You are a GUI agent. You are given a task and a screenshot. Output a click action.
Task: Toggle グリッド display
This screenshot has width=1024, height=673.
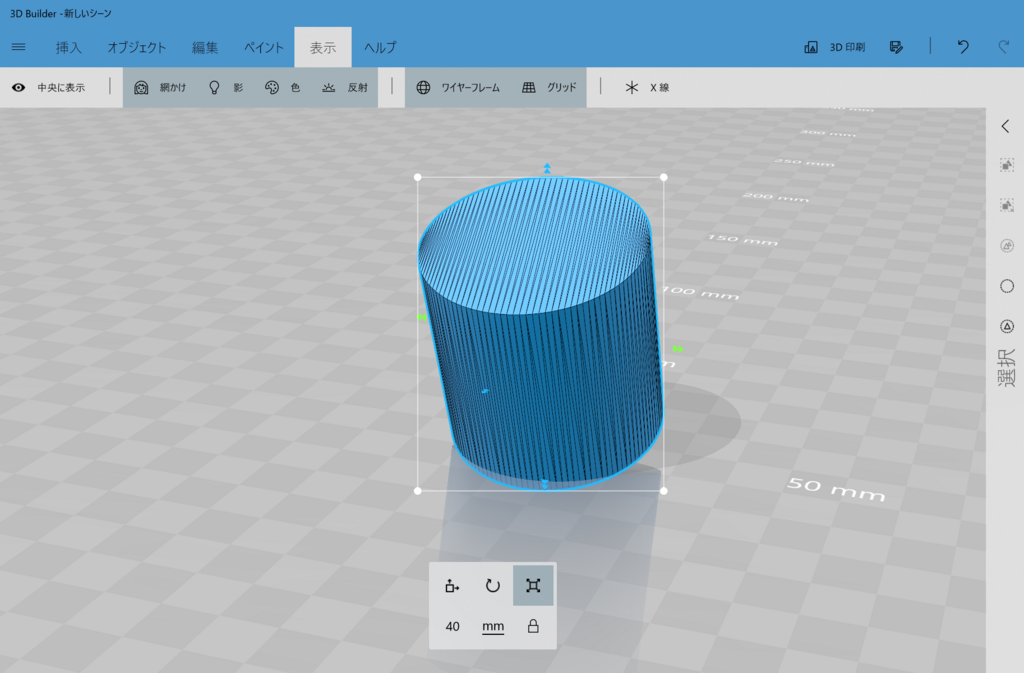tap(549, 87)
